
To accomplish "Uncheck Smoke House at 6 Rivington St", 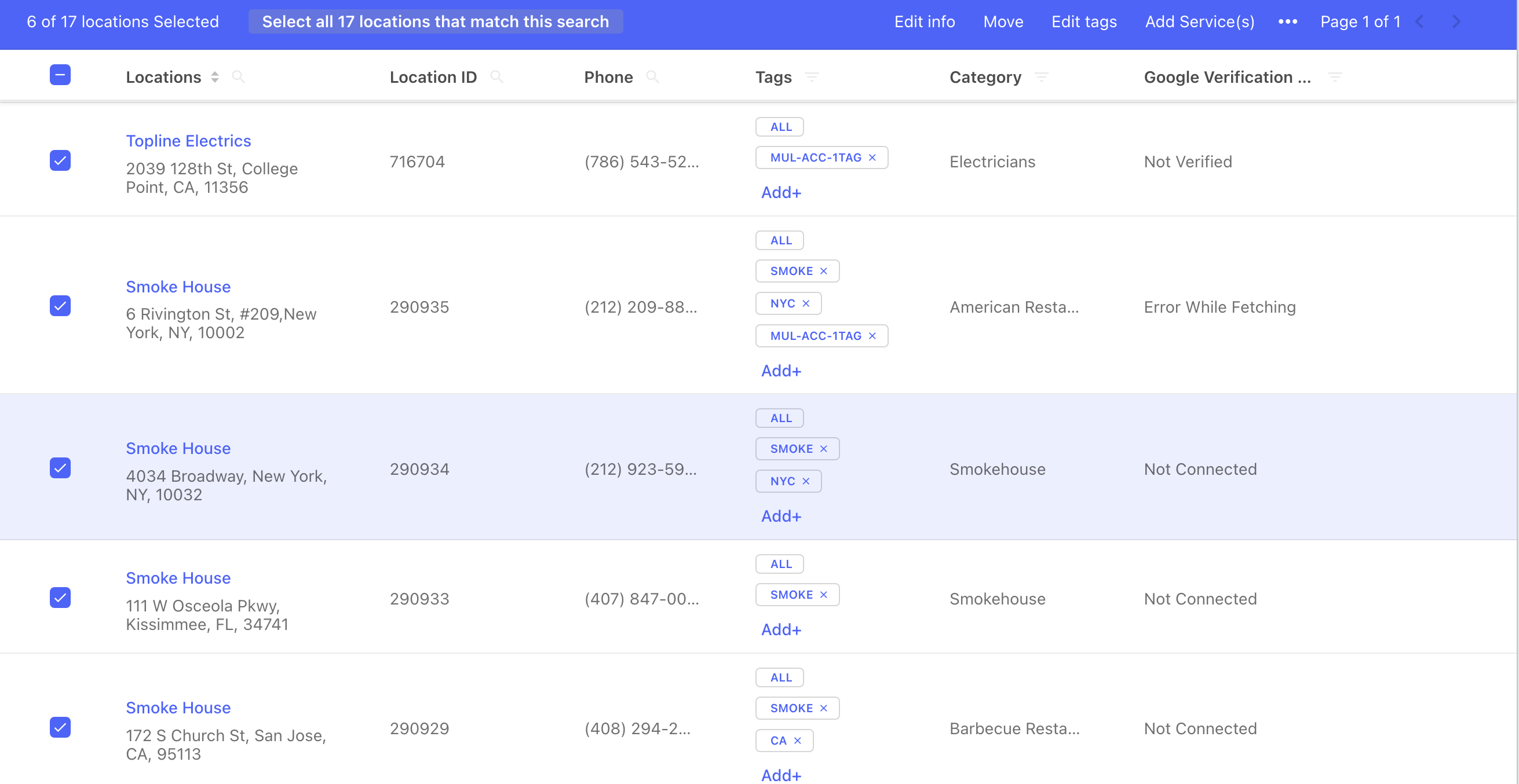I will (x=60, y=306).
